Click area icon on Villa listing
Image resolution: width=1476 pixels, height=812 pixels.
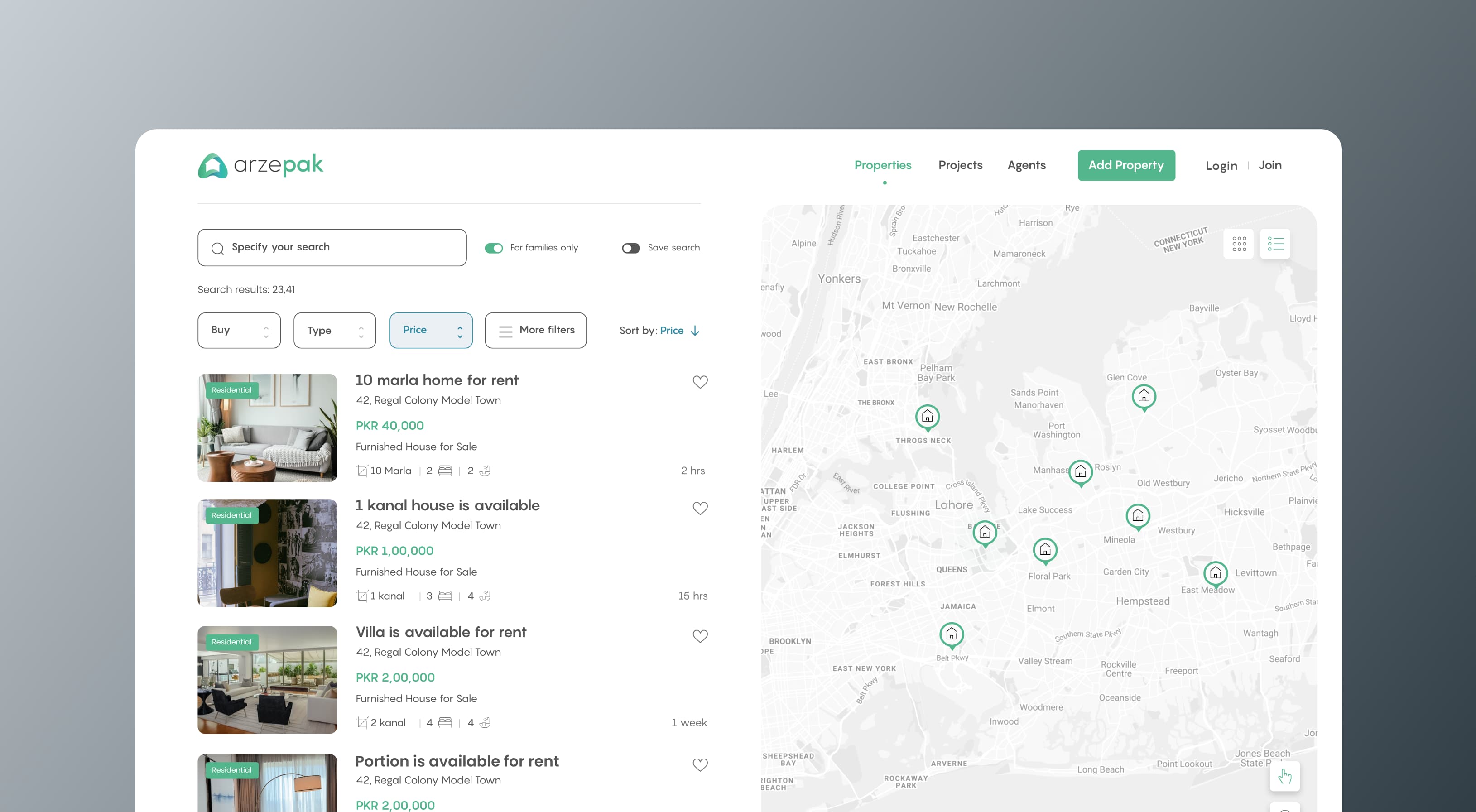click(x=361, y=723)
